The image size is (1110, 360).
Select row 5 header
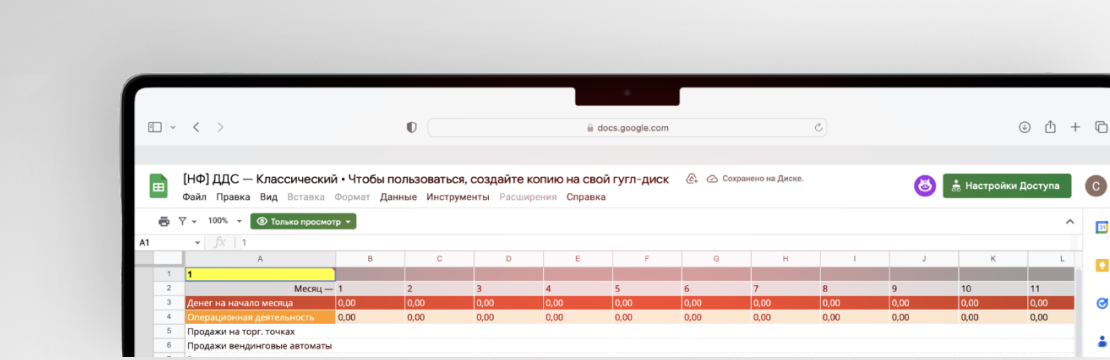pyautogui.click(x=169, y=331)
